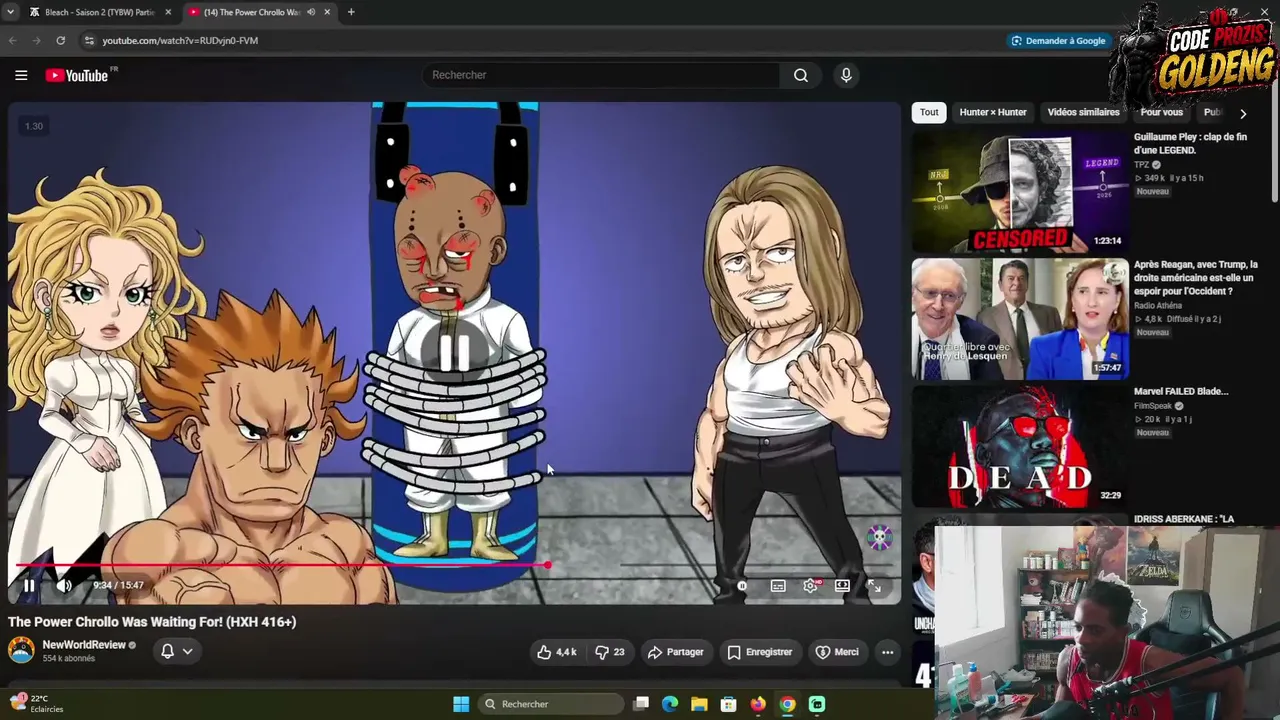This screenshot has width=1280, height=720.
Task: Go forward in browser history
Action: 36,41
